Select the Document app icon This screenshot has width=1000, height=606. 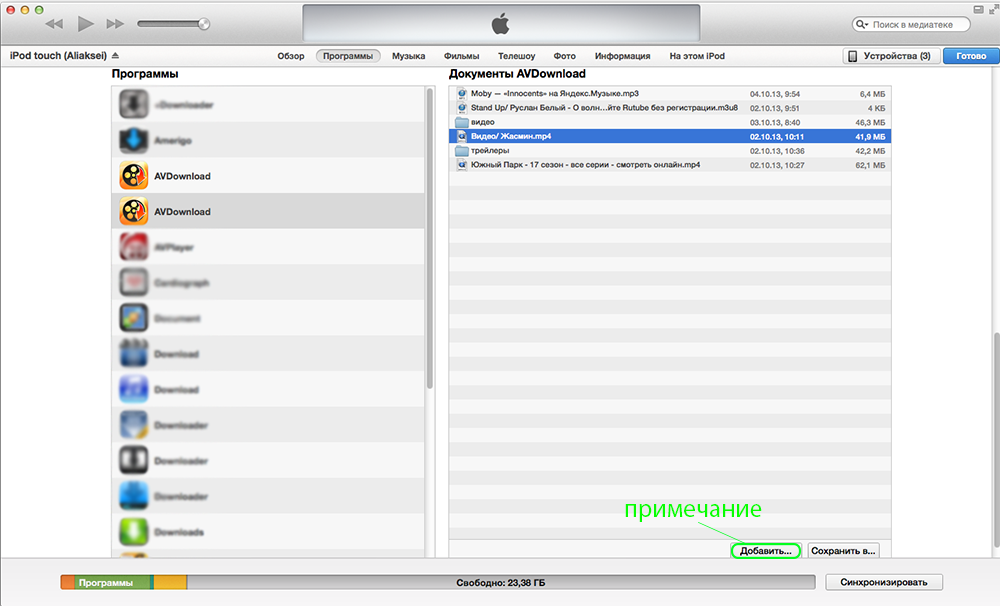click(x=133, y=318)
